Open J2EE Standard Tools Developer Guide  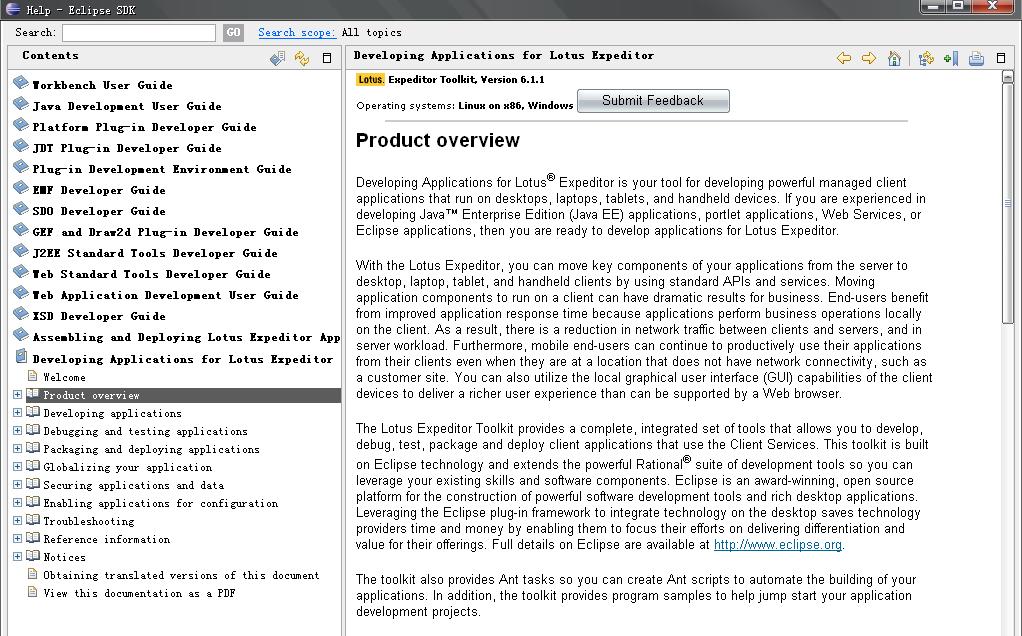[155, 253]
